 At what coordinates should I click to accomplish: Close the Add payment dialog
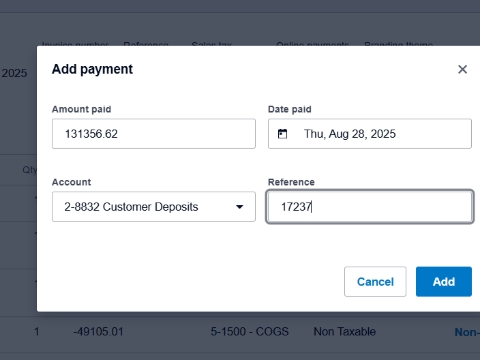[x=462, y=69]
